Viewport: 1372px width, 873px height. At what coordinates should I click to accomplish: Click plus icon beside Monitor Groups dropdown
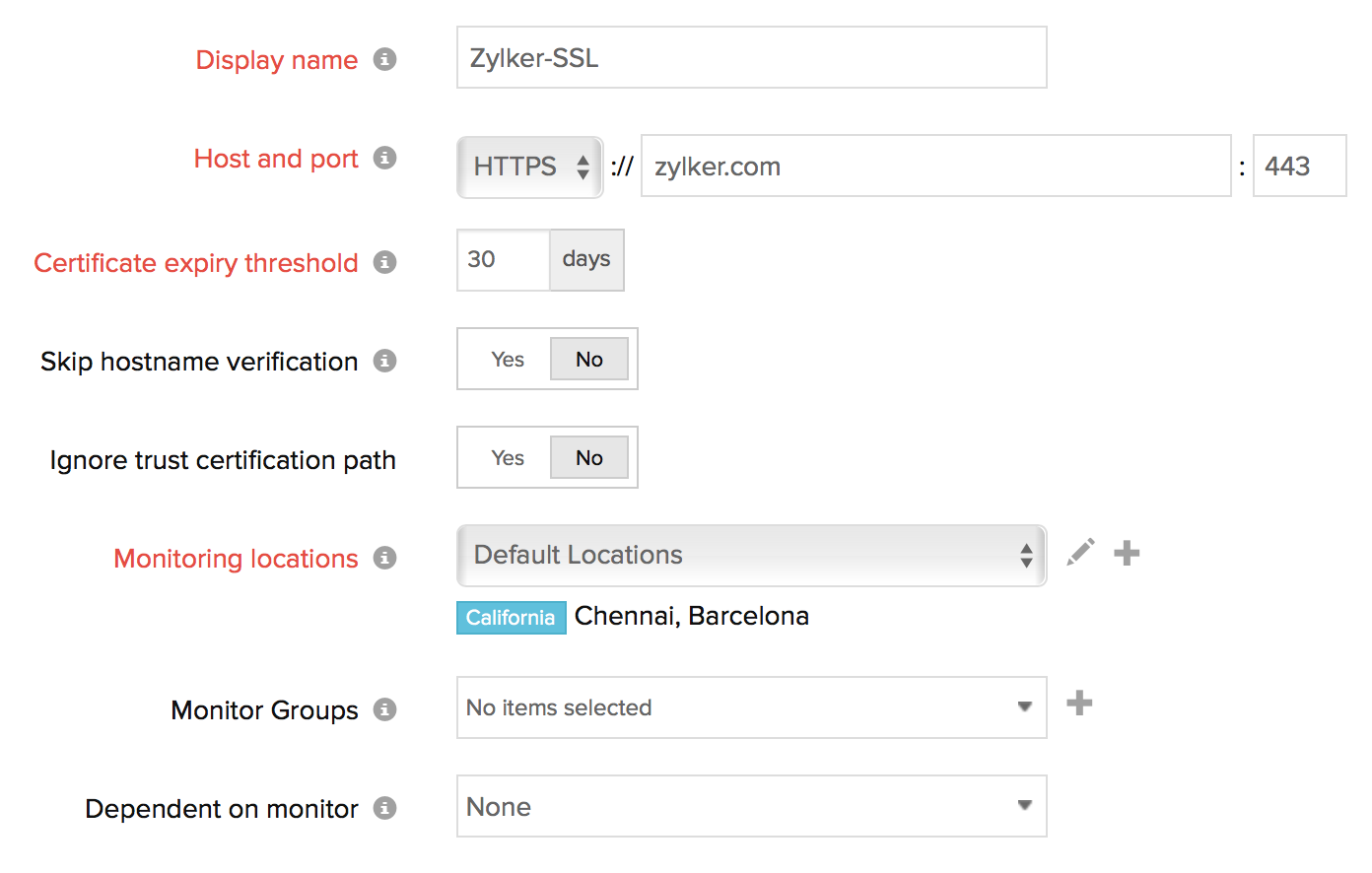tap(1079, 703)
